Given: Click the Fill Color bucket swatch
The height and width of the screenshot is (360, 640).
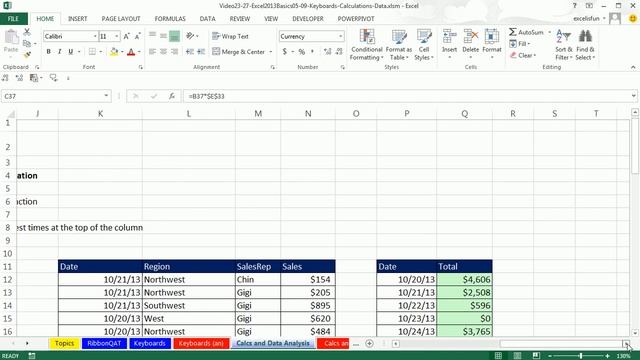Looking at the screenshot, I should (x=114, y=52).
